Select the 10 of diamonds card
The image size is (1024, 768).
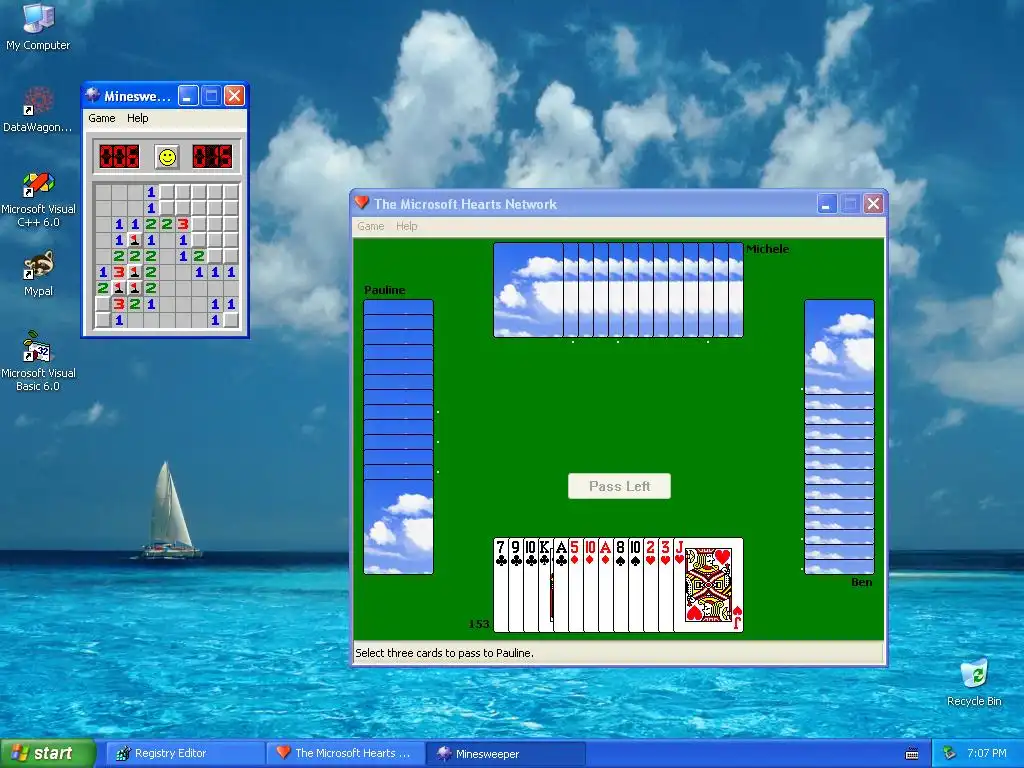[591, 584]
